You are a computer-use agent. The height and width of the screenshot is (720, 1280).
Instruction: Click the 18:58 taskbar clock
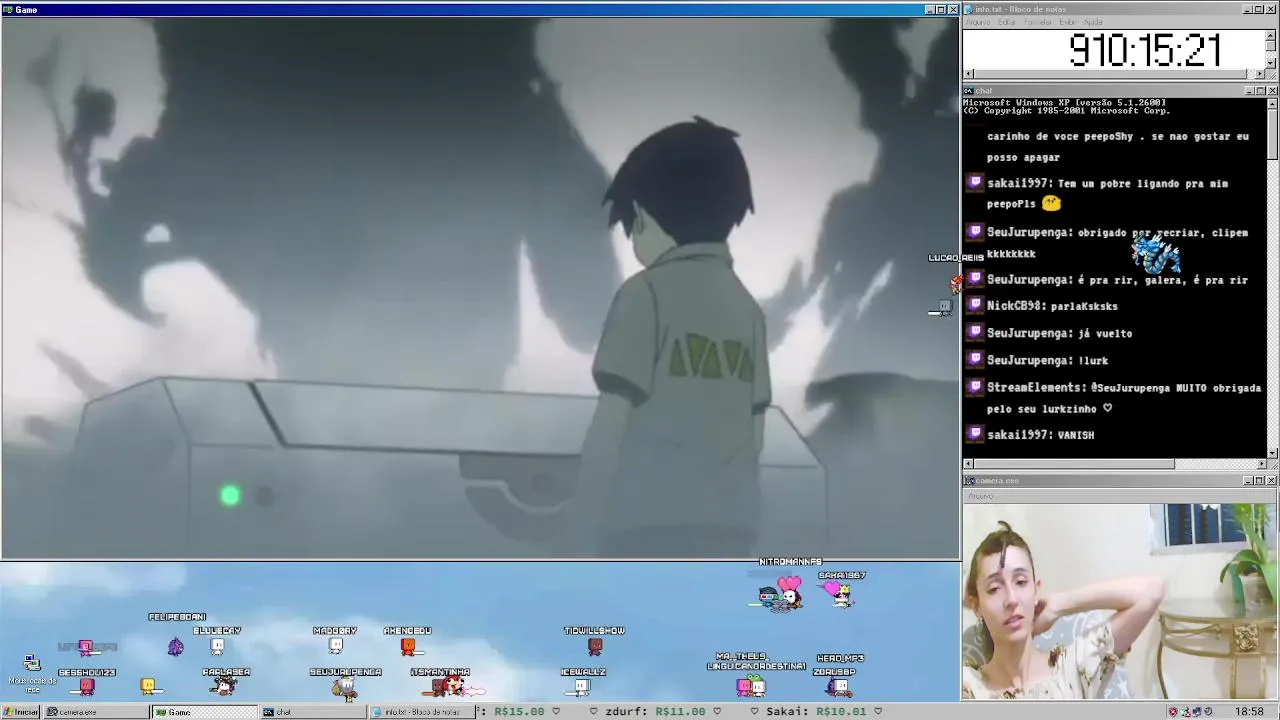coord(1249,712)
